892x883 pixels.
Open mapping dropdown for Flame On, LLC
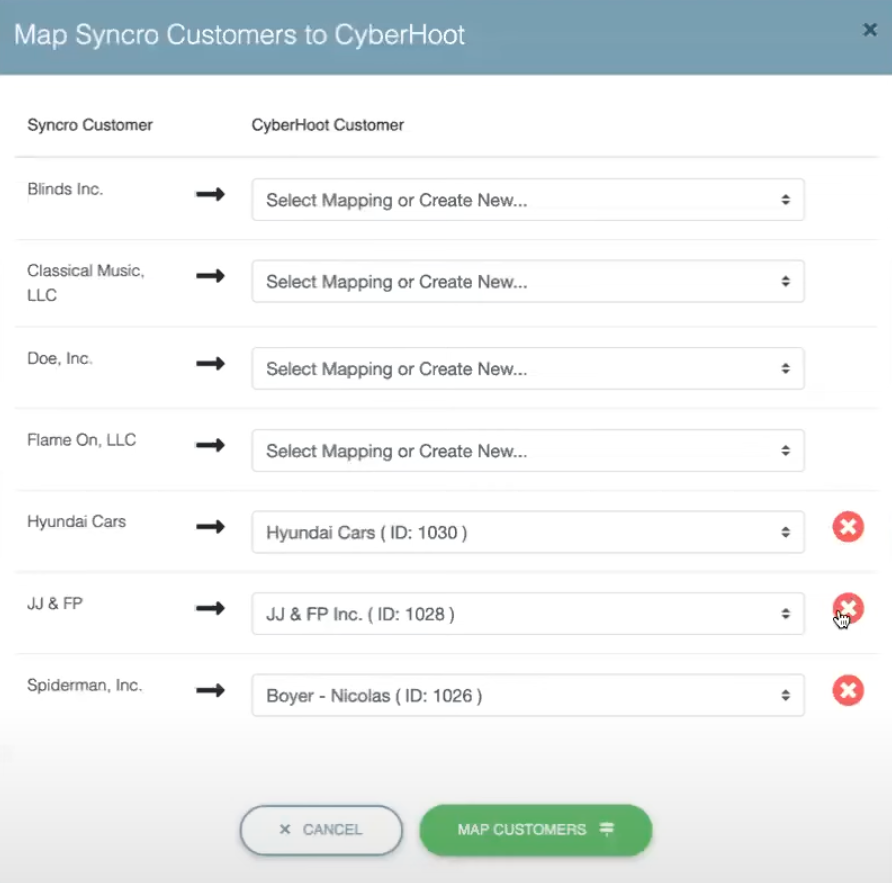tap(528, 451)
